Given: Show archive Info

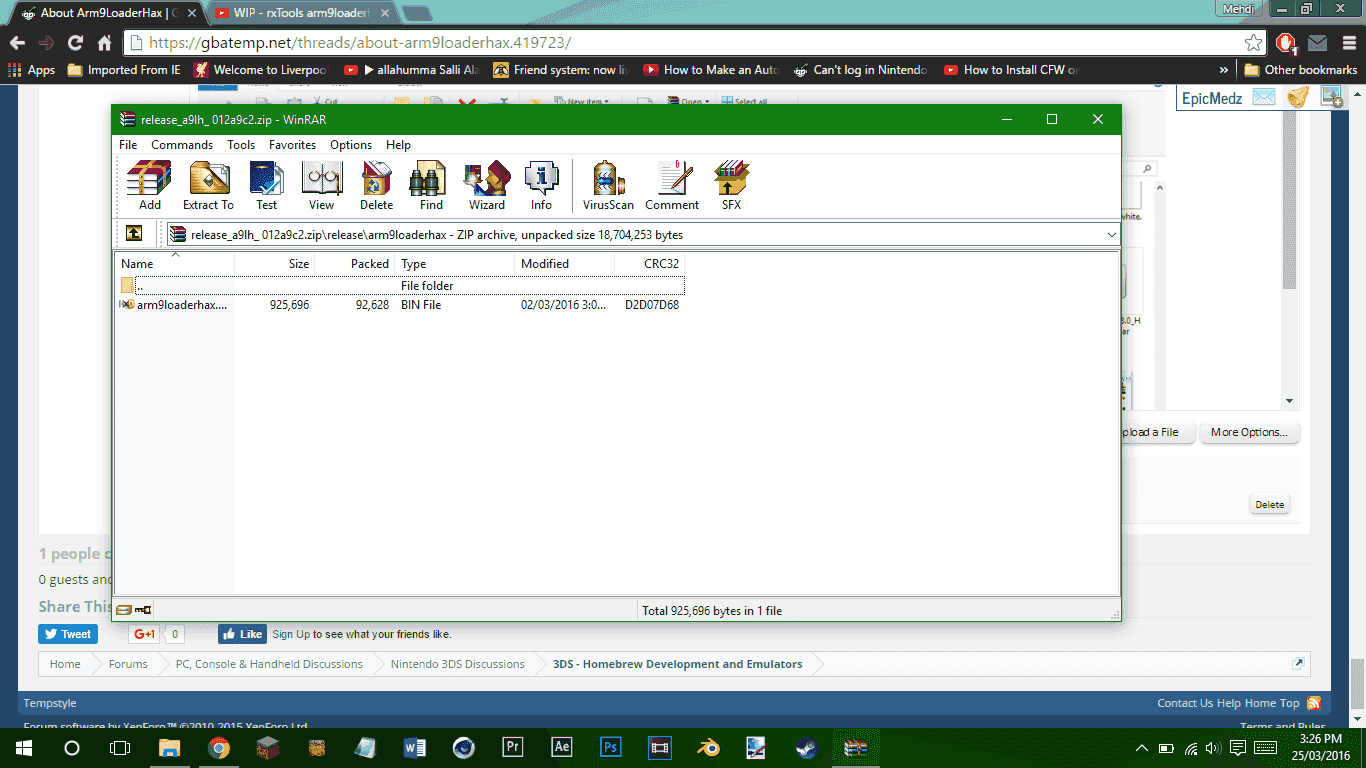Looking at the screenshot, I should point(541,186).
